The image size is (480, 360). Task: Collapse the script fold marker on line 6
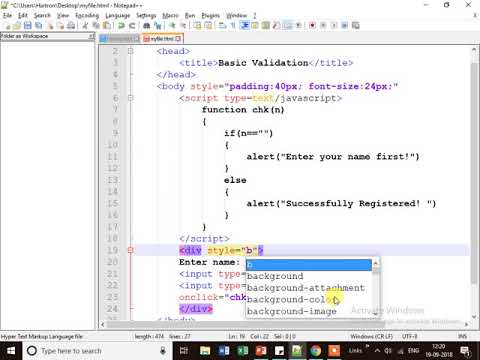[x=130, y=98]
